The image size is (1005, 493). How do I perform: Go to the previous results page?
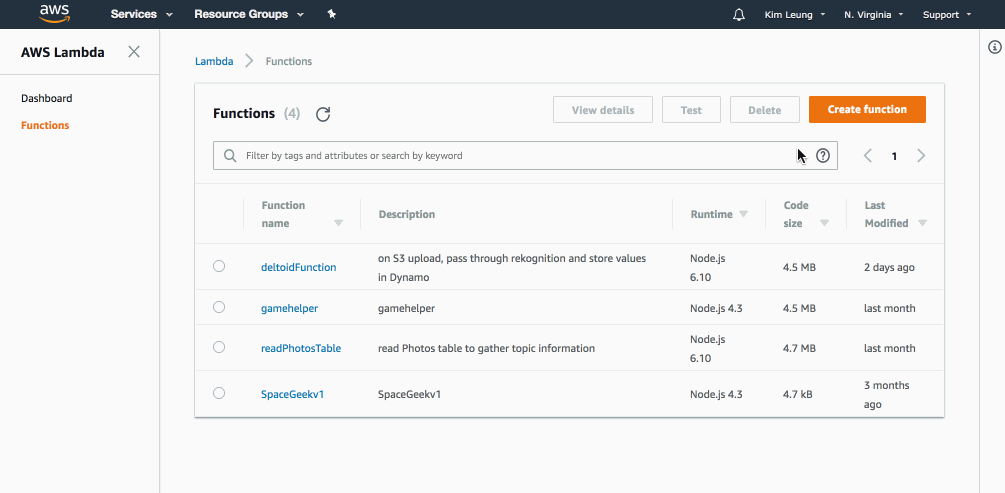pos(868,155)
